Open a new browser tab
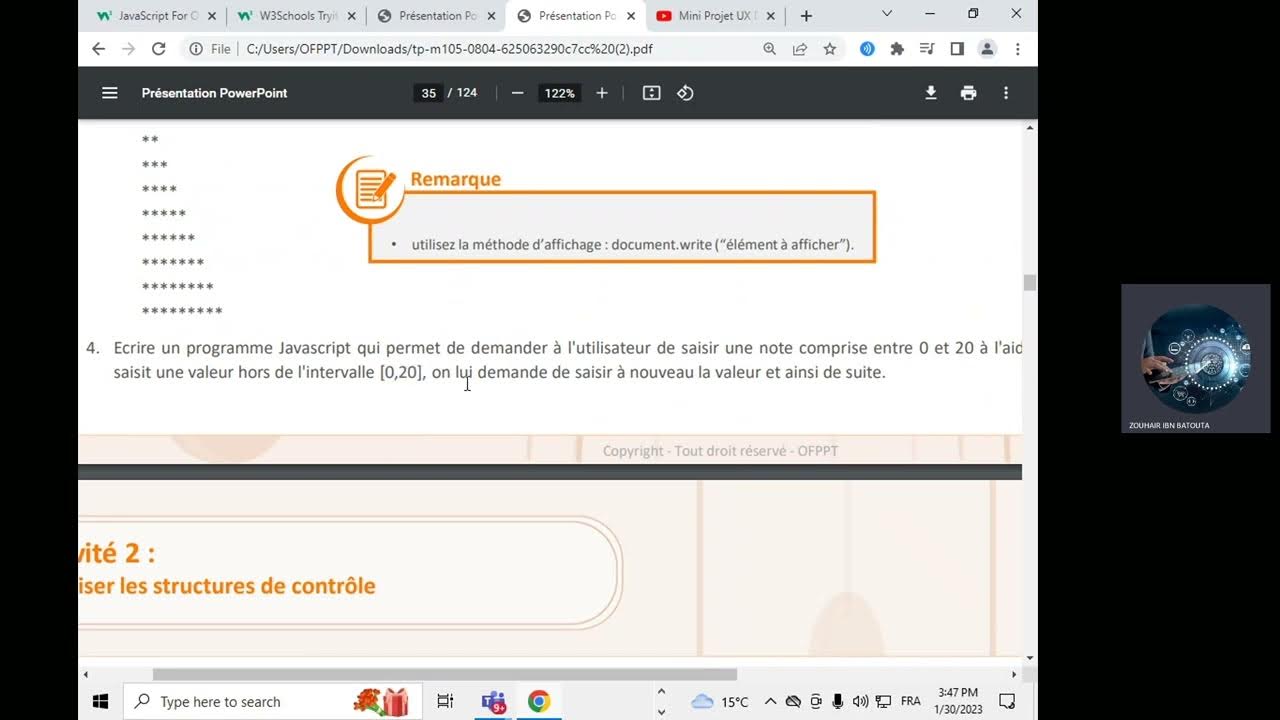Viewport: 1280px width, 720px height. 806,16
